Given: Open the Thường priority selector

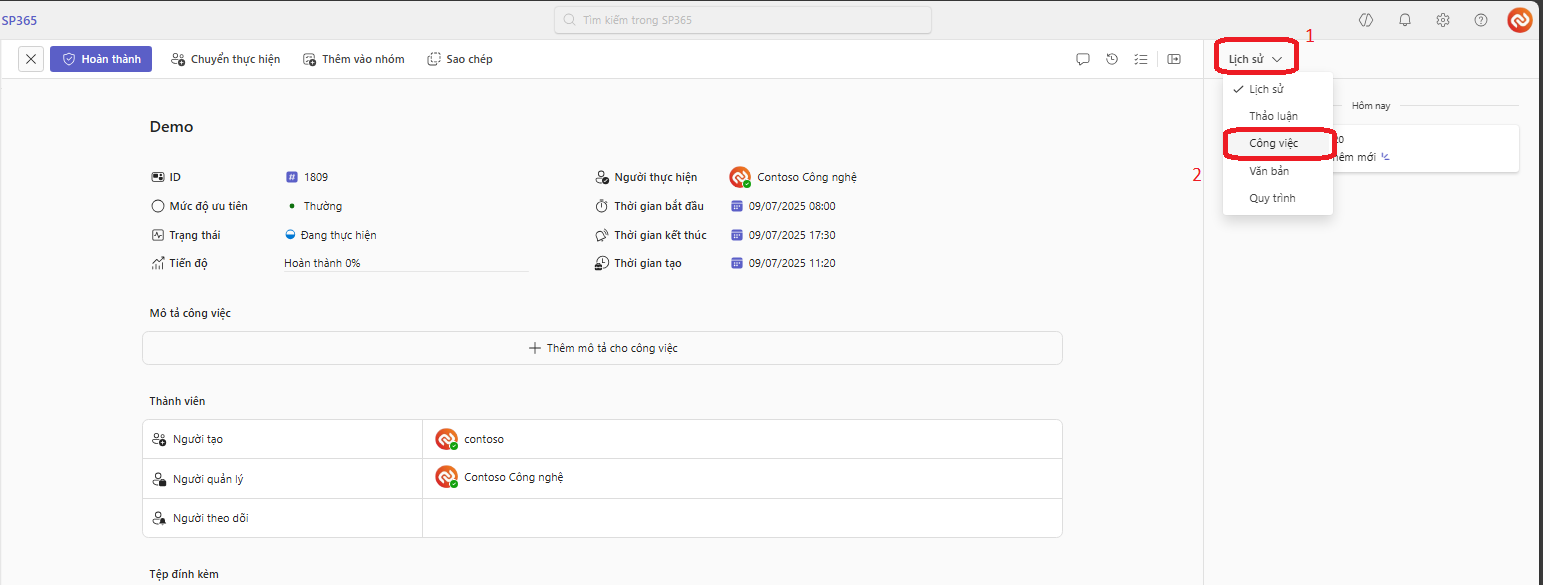Looking at the screenshot, I should (x=322, y=206).
